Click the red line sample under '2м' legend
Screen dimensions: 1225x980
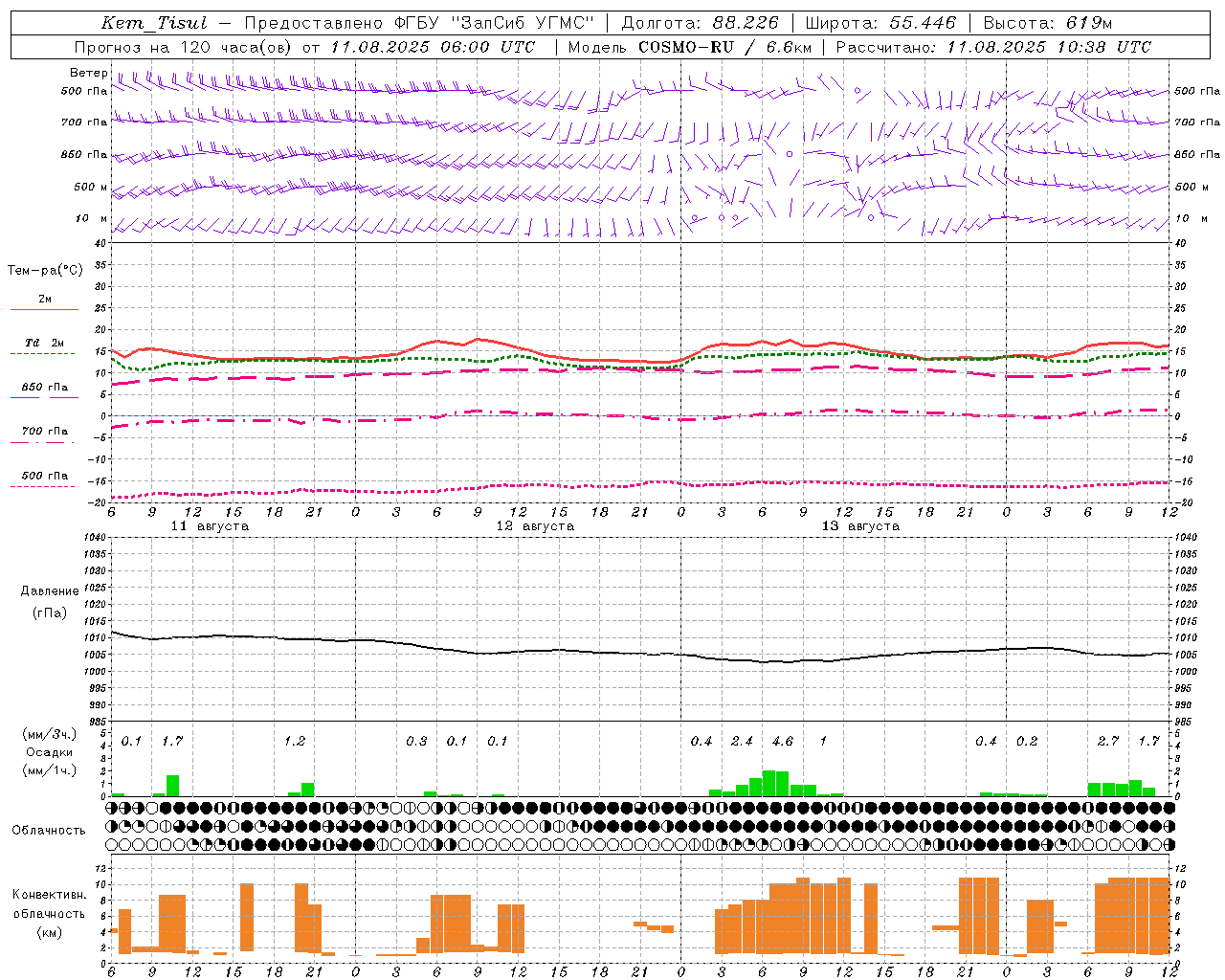click(x=44, y=310)
